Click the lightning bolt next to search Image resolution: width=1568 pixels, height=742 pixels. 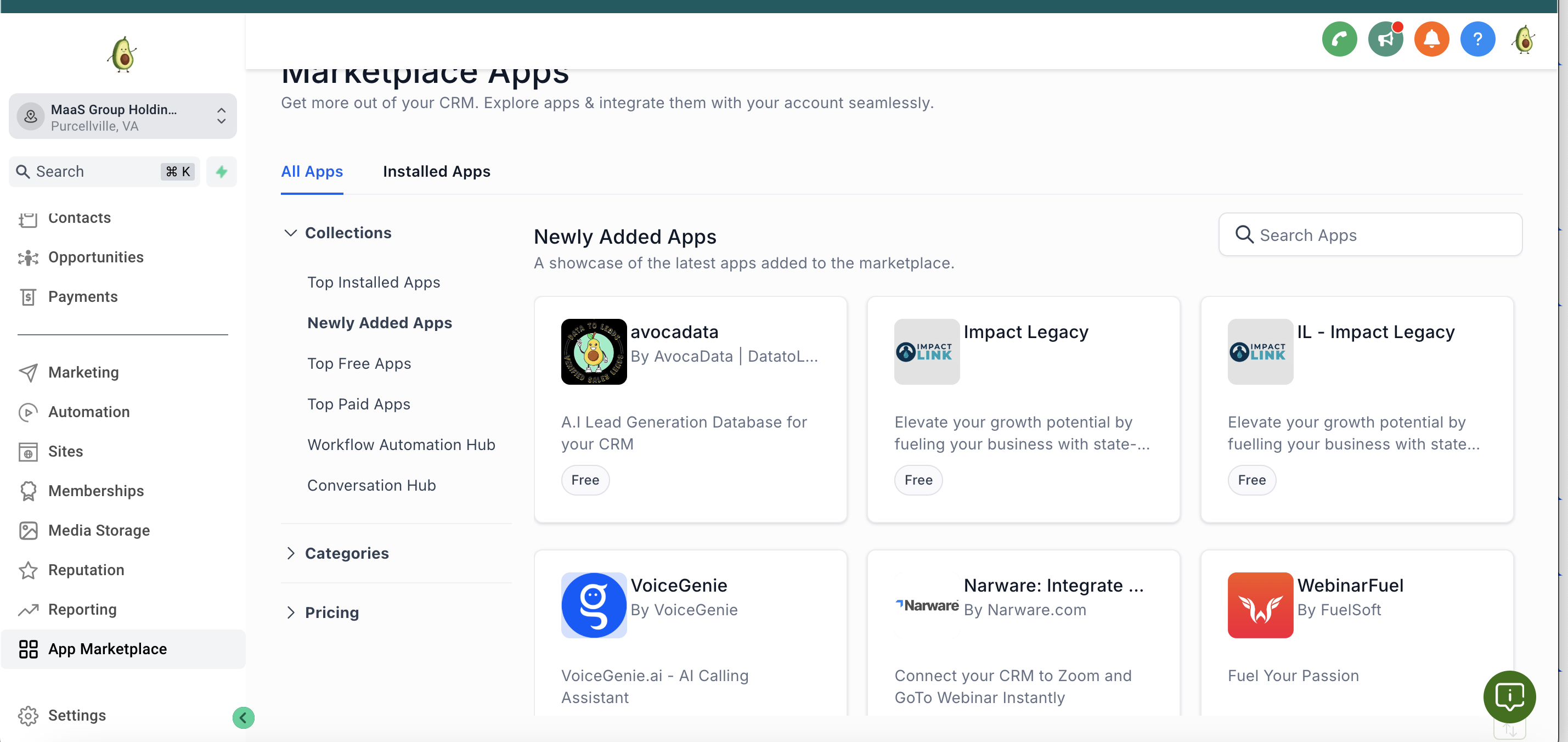pyautogui.click(x=221, y=172)
